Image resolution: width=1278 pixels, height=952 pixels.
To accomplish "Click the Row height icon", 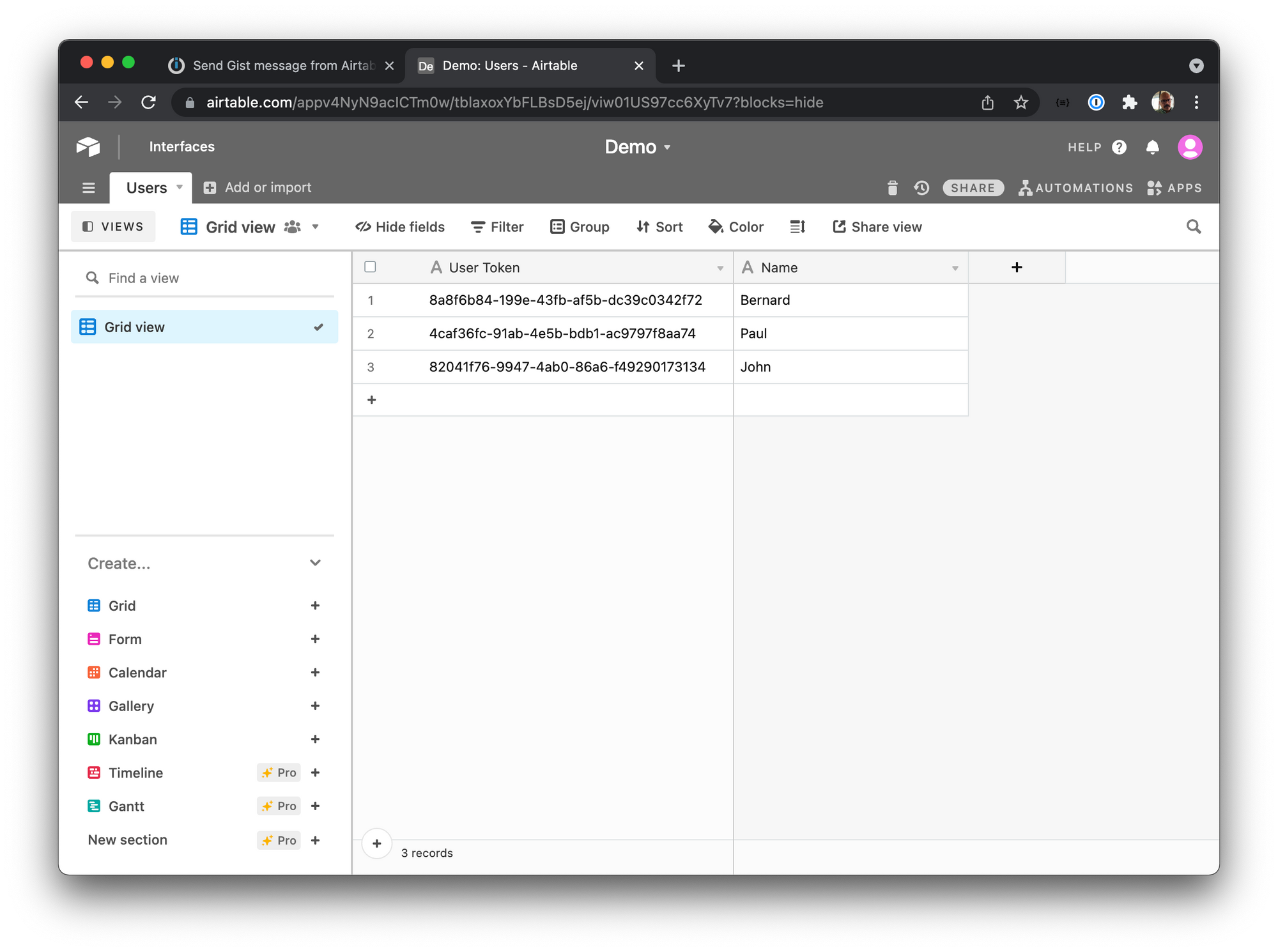I will coord(797,227).
